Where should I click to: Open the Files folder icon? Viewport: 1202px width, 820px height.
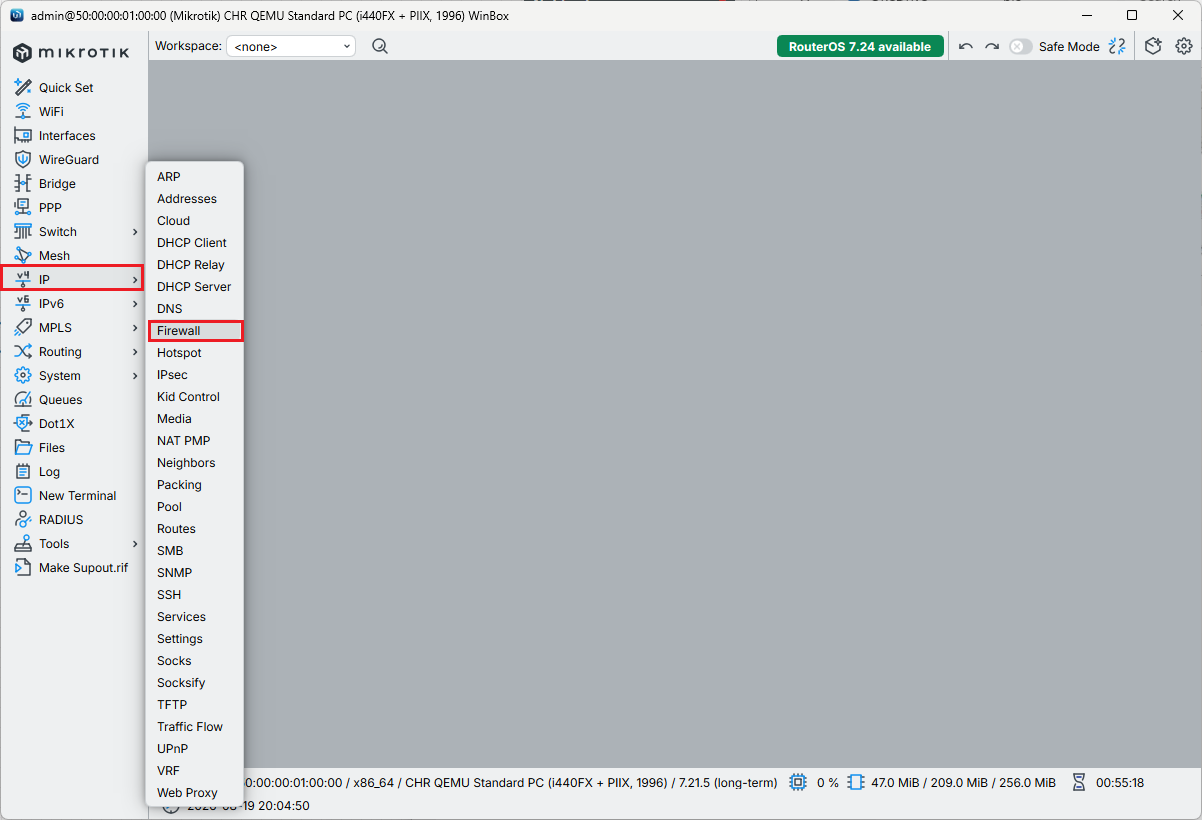pyautogui.click(x=23, y=447)
